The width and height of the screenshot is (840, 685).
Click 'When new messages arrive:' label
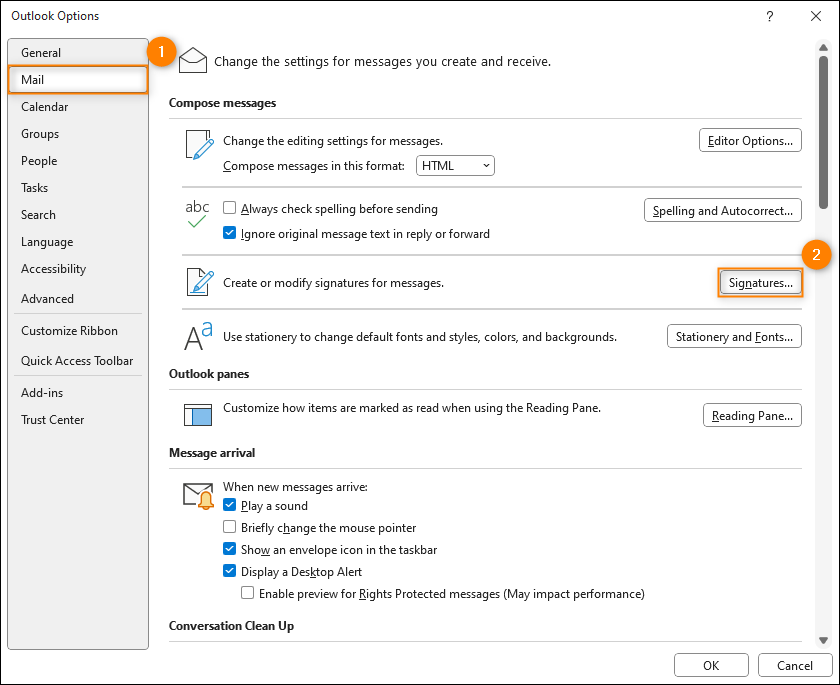tap(295, 487)
